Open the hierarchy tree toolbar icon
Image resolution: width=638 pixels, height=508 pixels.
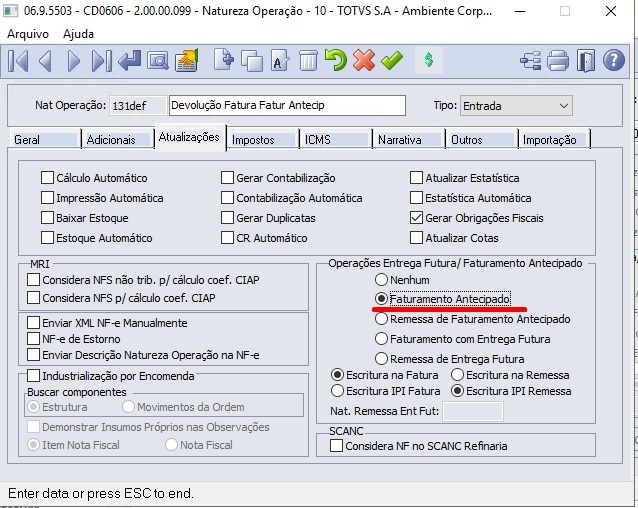click(531, 61)
